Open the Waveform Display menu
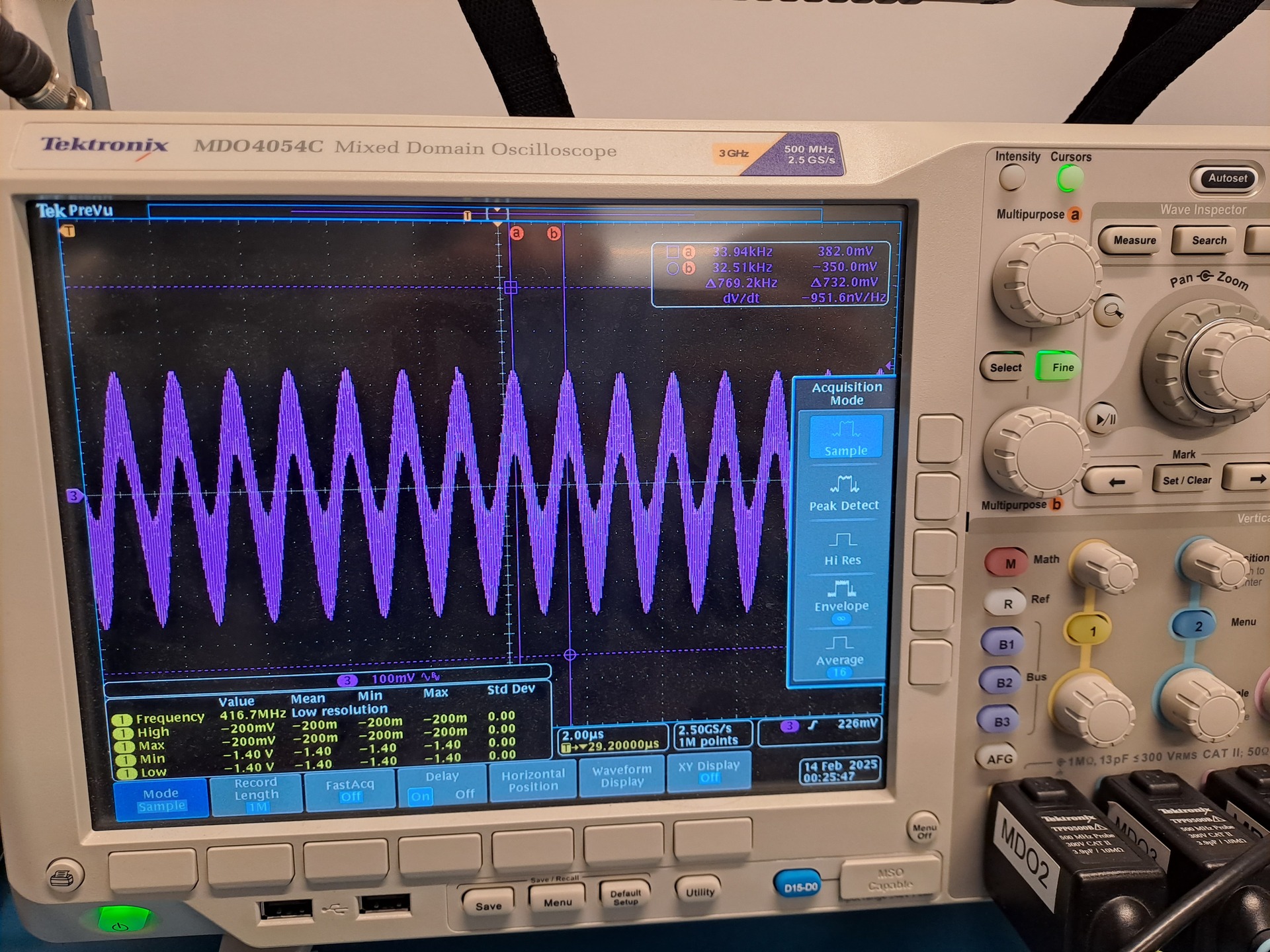This screenshot has width=1270, height=952. tap(622, 776)
